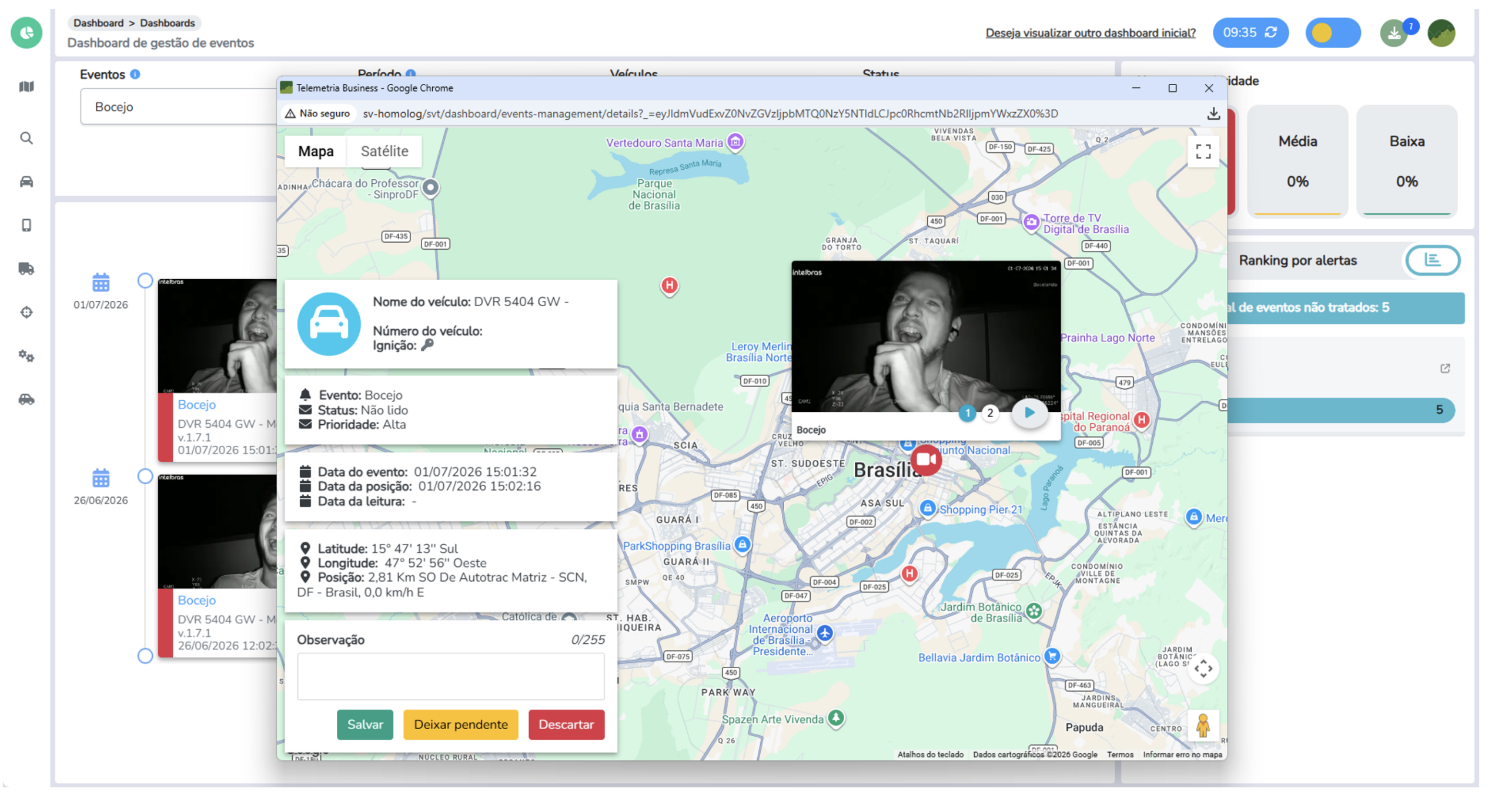Toggle the ranking chart view button
The image size is (1505, 812).
click(x=1432, y=260)
